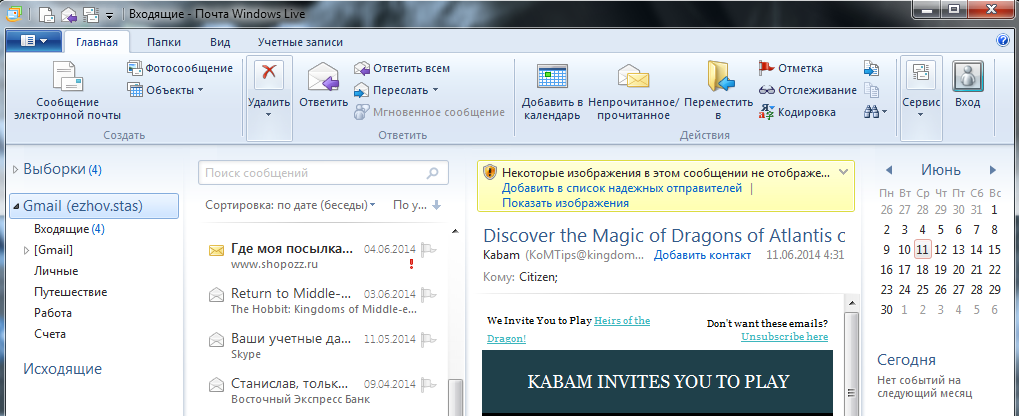This screenshot has width=1019, height=416.
Task: Toggle Отслеживание conversation watch
Action: [808, 90]
